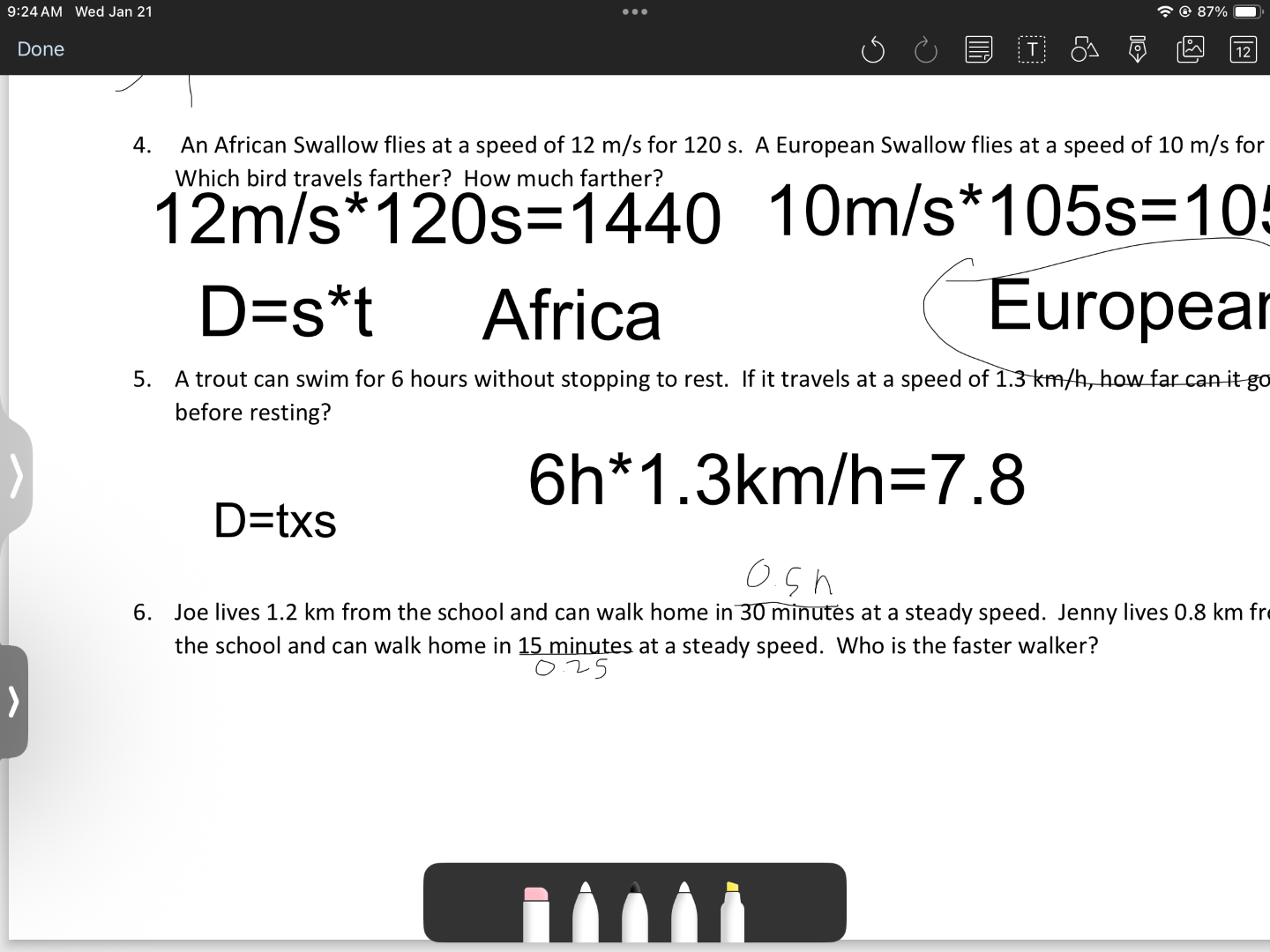The width and height of the screenshot is (1270, 952).
Task: Undo the last annotation
Action: click(x=872, y=50)
